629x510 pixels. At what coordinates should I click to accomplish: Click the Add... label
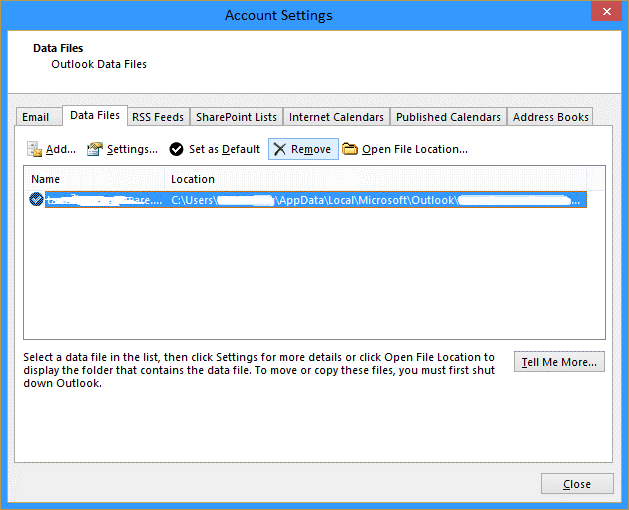click(x=61, y=149)
